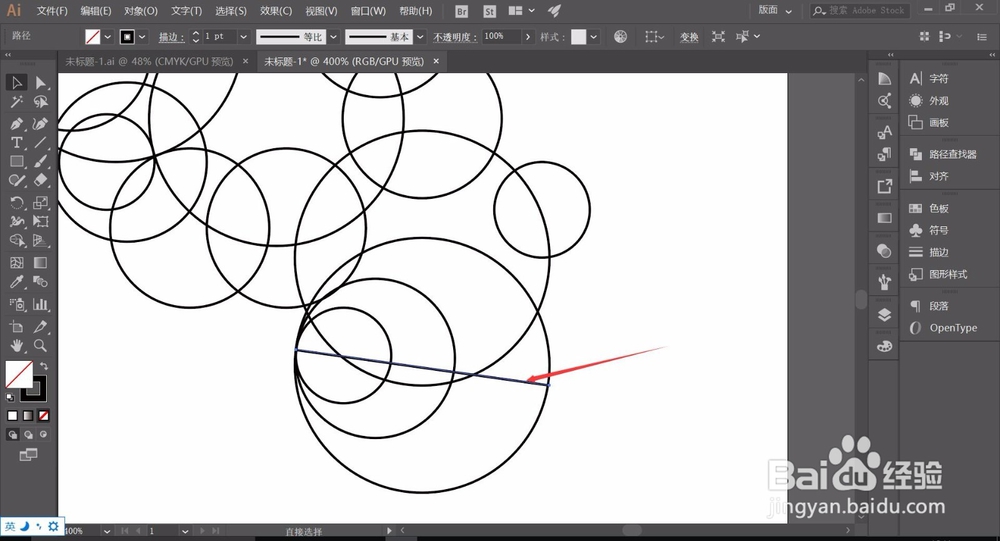Open Adobe Stock (St) icon
Viewport: 1000px width, 541px height.
click(489, 11)
